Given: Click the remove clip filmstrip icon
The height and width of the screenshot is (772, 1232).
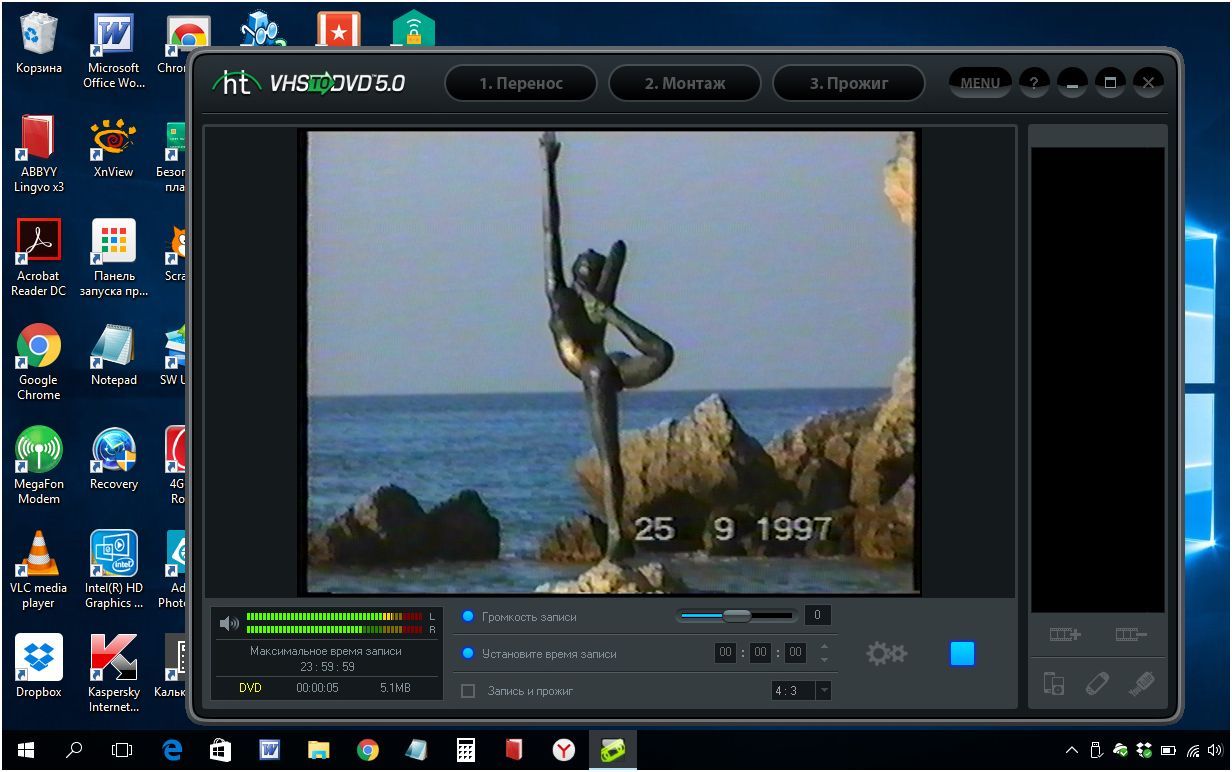Looking at the screenshot, I should pyautogui.click(x=1130, y=634).
